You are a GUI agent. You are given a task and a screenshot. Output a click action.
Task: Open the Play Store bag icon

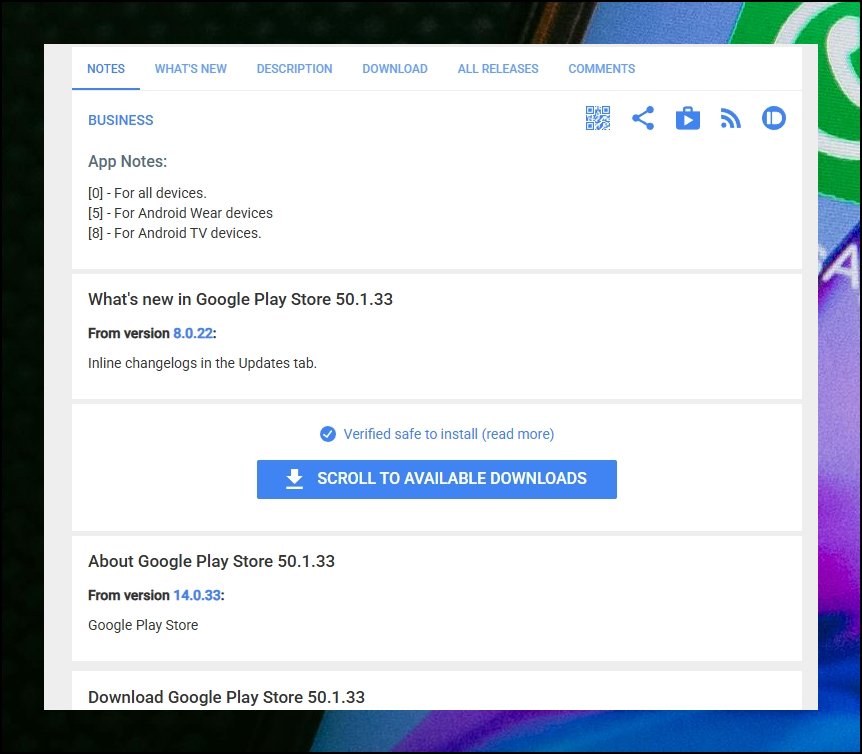[x=688, y=118]
